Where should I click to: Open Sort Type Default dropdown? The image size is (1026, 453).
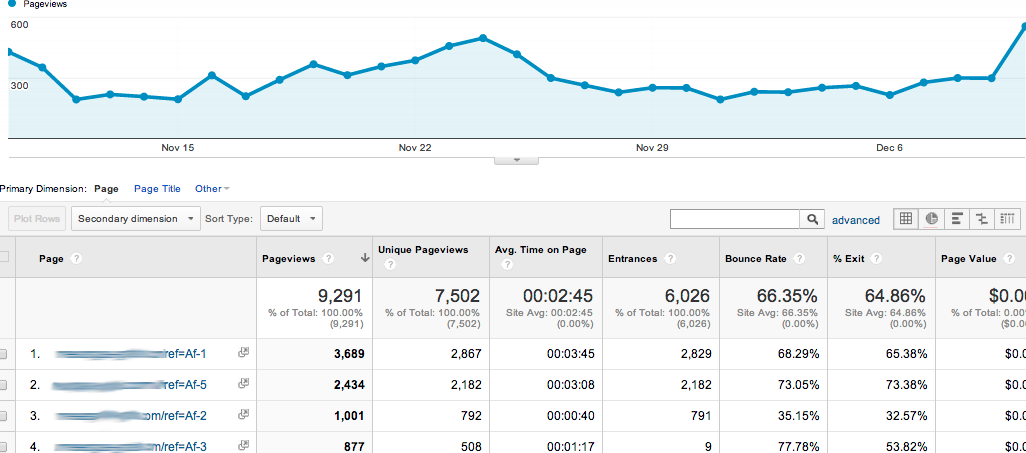coord(291,219)
